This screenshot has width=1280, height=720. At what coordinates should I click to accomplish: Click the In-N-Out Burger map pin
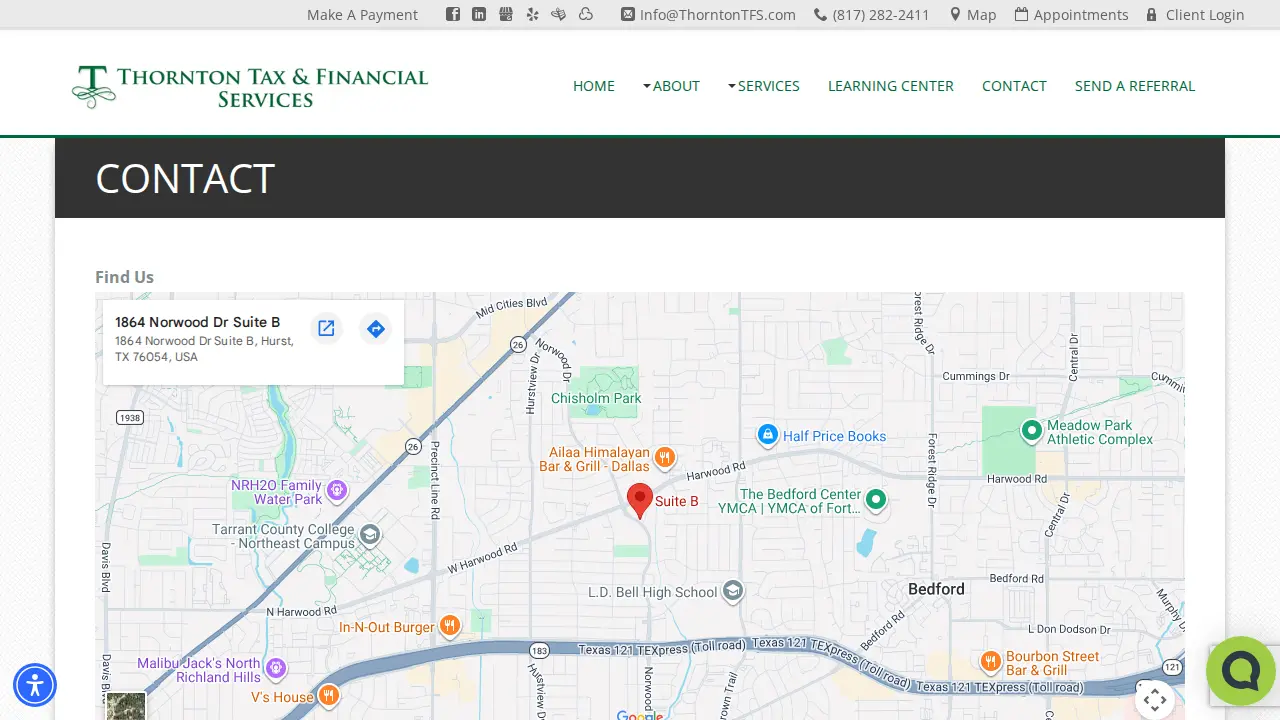[450, 626]
